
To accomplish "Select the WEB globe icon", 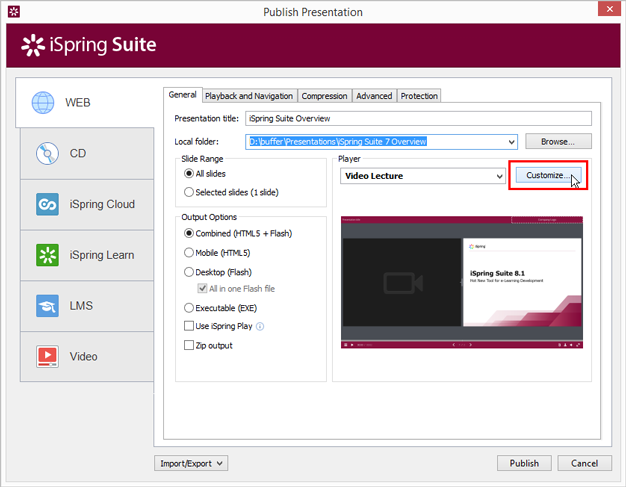I will click(x=43, y=103).
